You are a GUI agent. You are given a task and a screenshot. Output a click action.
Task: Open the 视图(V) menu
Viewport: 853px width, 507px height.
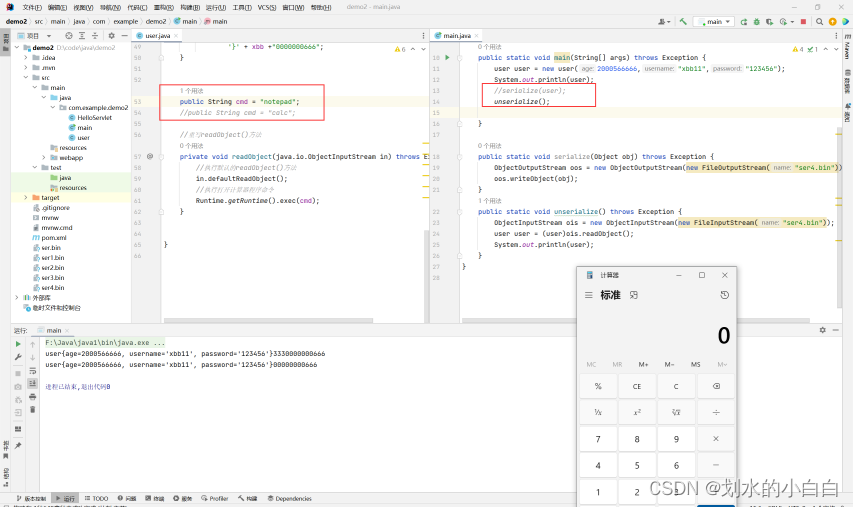click(83, 7)
